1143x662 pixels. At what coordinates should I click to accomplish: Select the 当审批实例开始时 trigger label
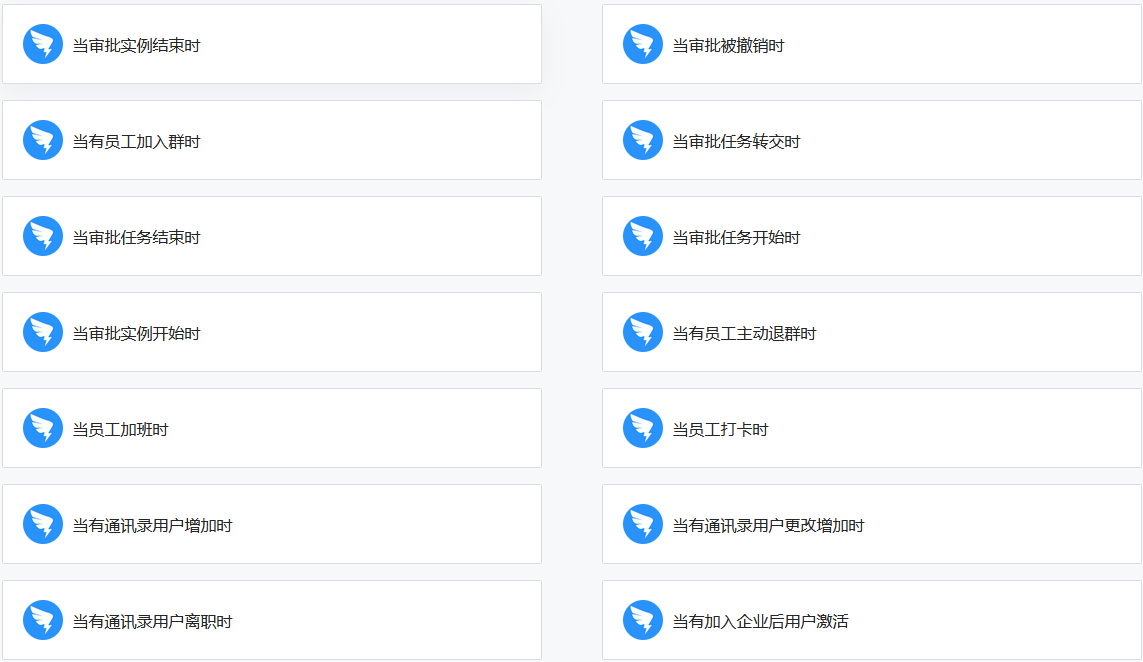click(x=136, y=334)
